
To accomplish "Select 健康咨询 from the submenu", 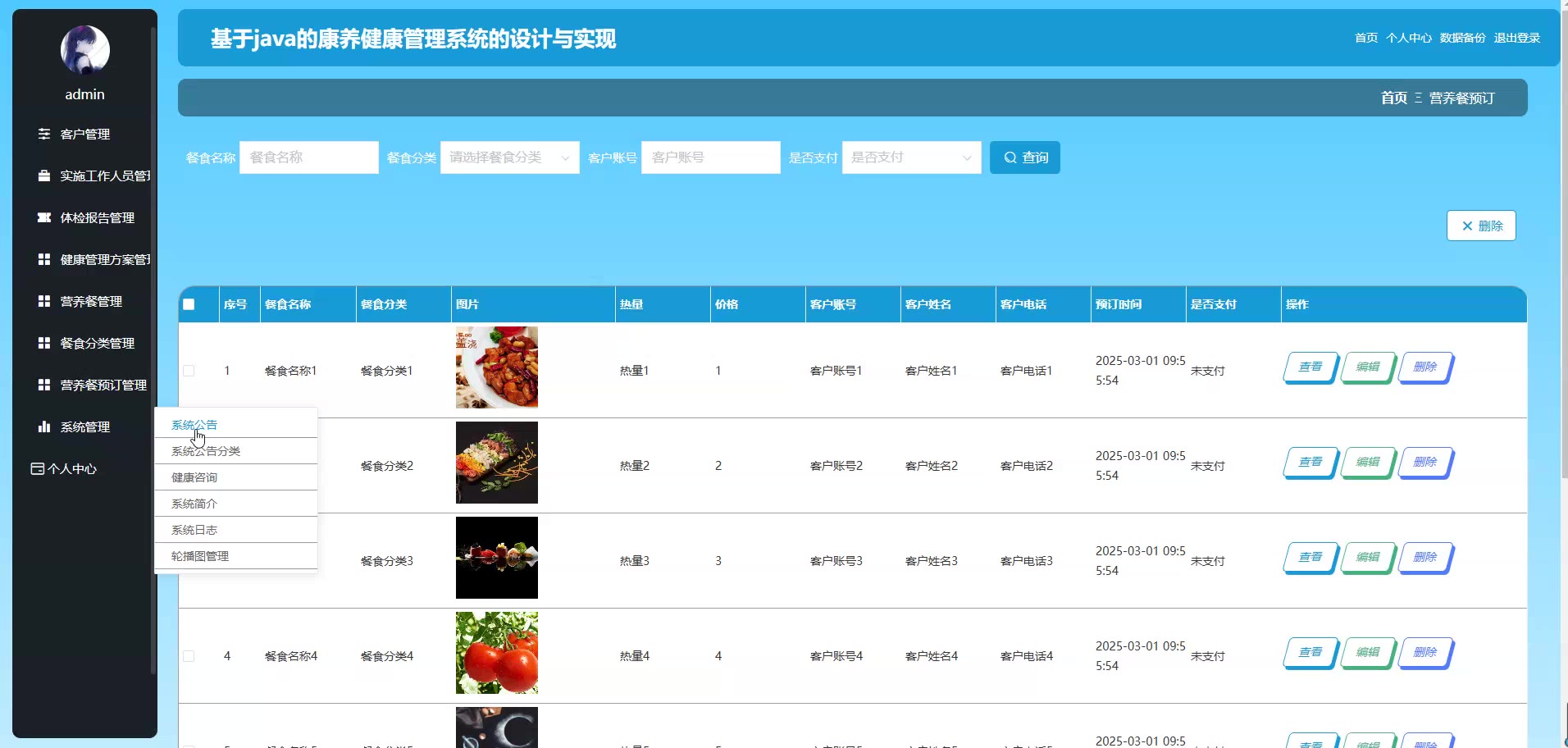I will [236, 477].
